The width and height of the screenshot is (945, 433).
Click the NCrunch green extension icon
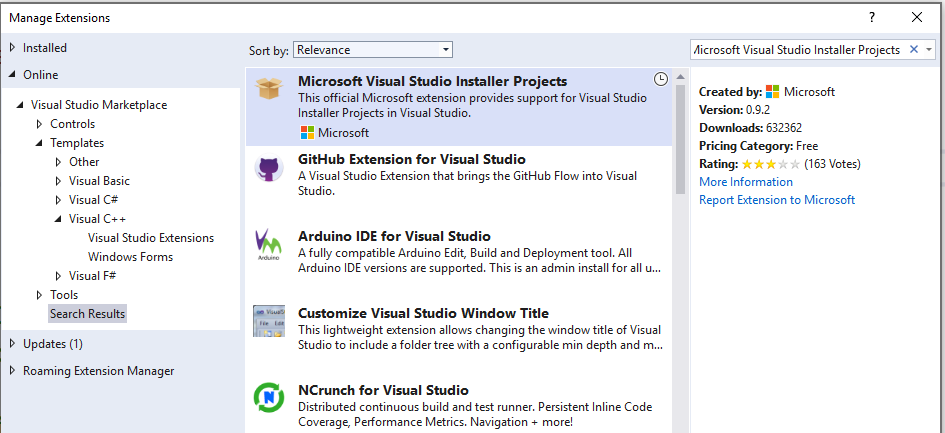[x=269, y=399]
